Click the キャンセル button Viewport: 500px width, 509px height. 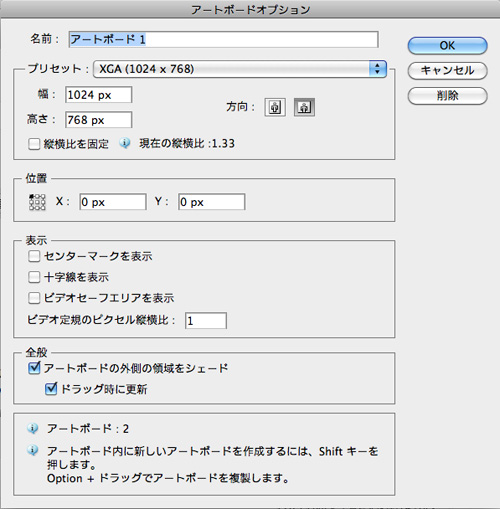point(448,71)
